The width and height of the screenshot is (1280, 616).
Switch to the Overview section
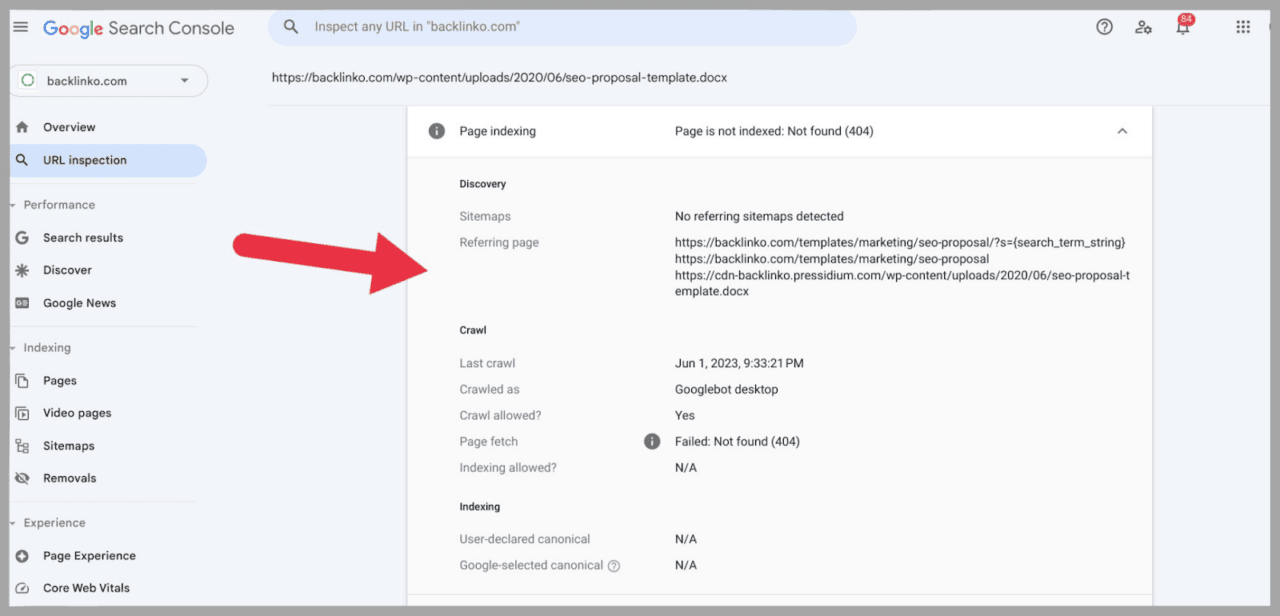69,127
